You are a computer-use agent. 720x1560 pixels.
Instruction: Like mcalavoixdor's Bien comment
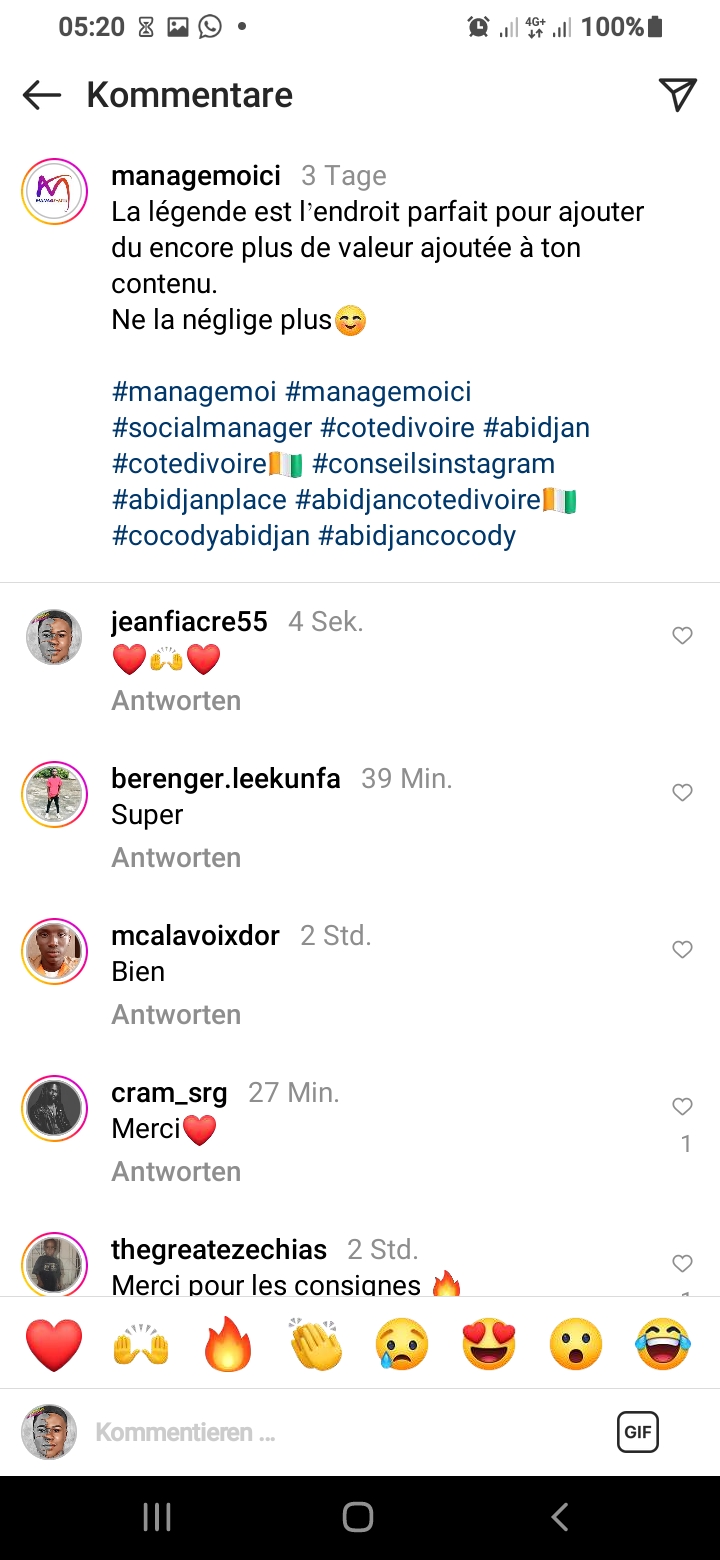coord(682,950)
